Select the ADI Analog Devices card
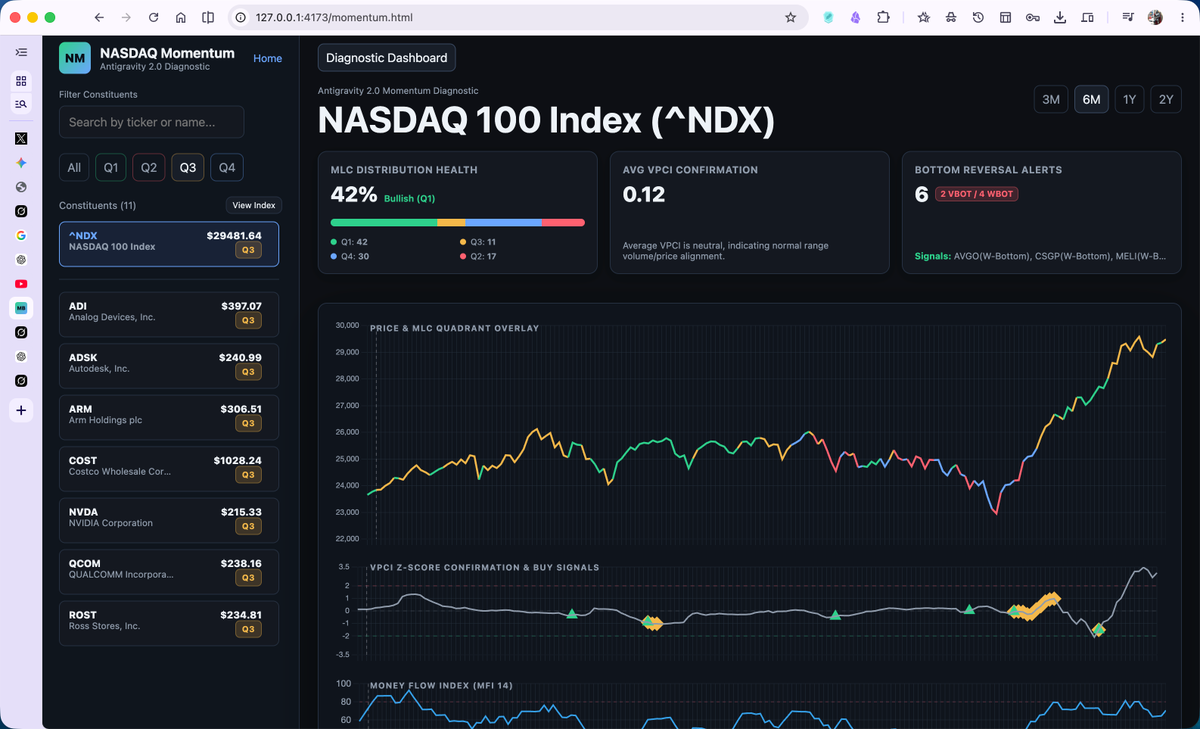 pyautogui.click(x=169, y=314)
